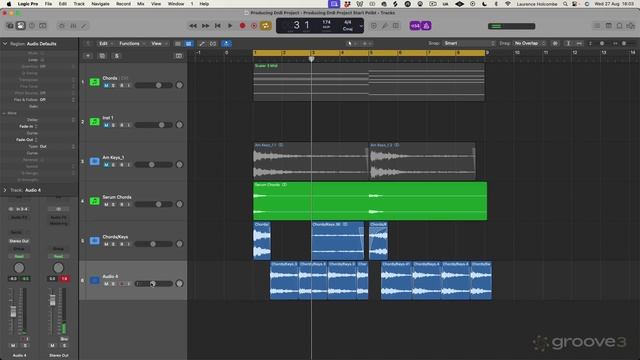
Task: Click the Audio 4 track pan knob
Action: point(179,283)
